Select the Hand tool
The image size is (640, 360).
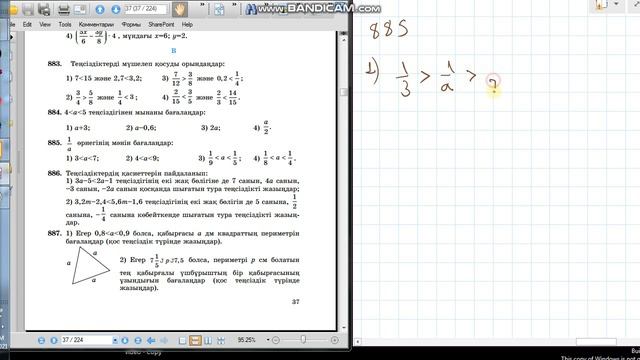click(179, 9)
